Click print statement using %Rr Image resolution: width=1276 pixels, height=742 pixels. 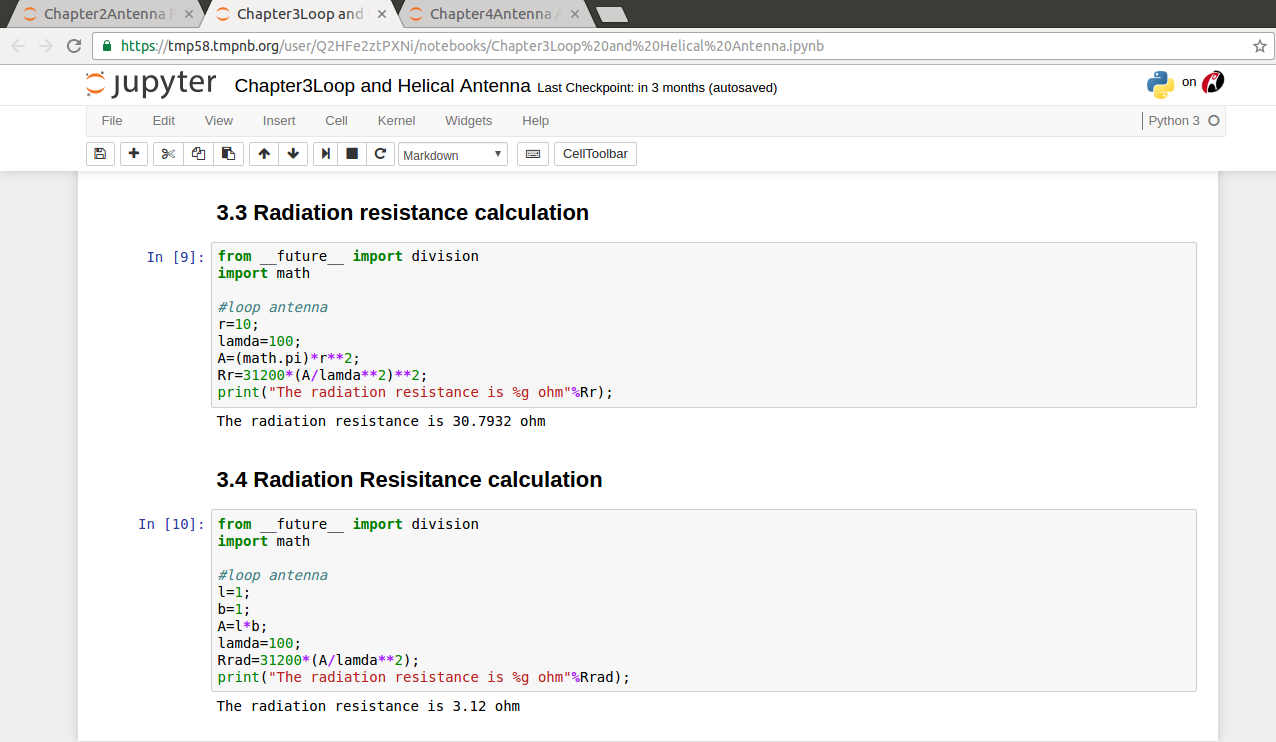(x=415, y=392)
